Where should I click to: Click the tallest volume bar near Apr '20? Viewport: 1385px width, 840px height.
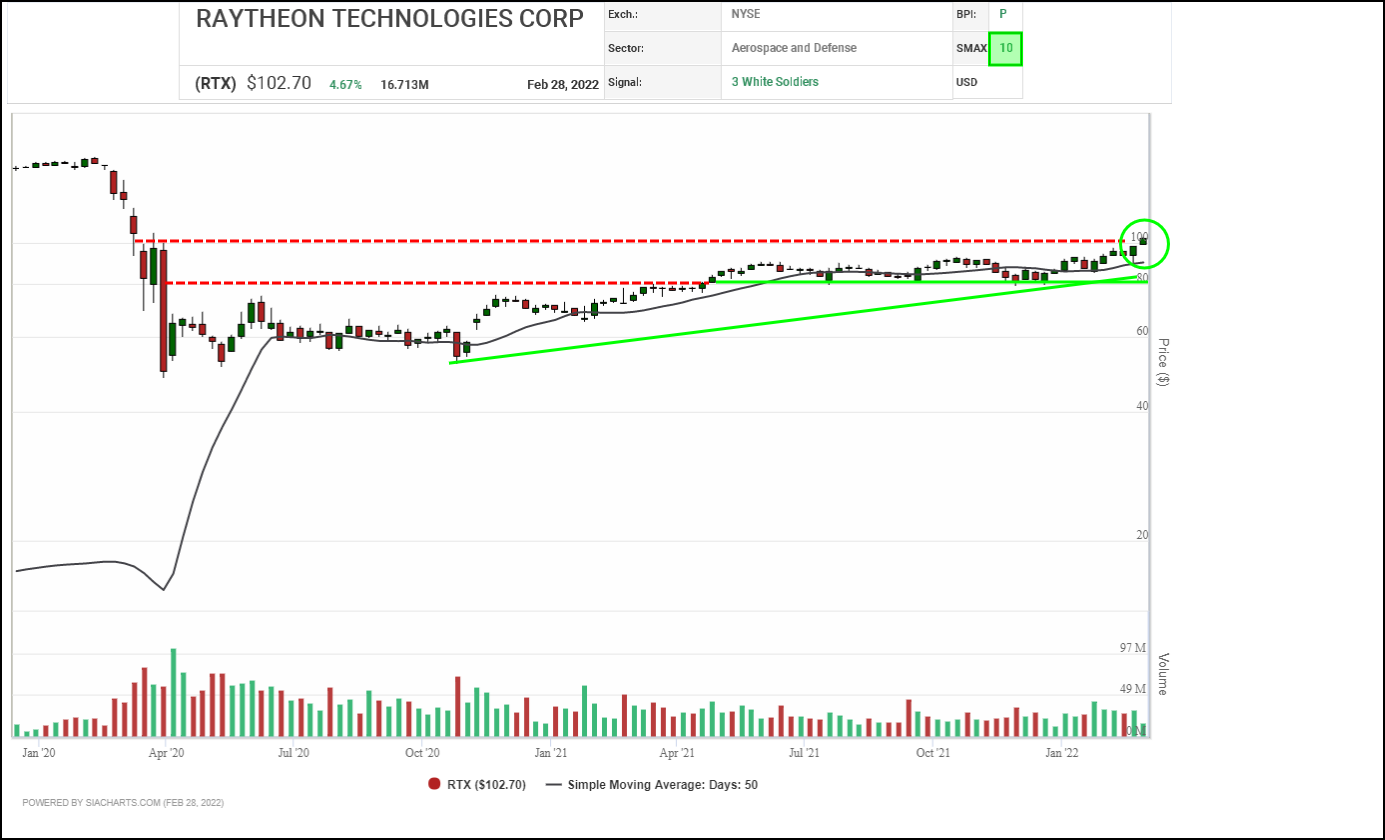172,690
